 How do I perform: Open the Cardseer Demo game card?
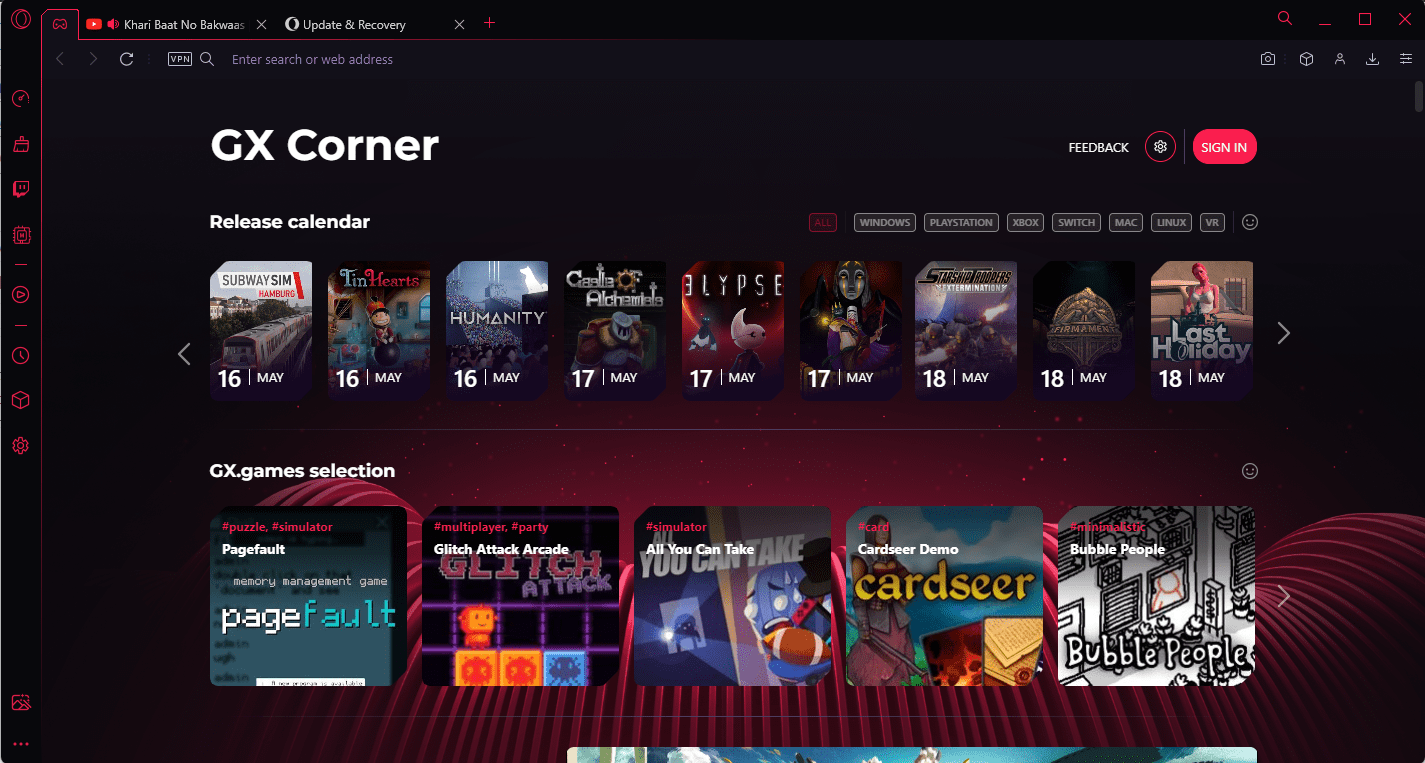944,596
